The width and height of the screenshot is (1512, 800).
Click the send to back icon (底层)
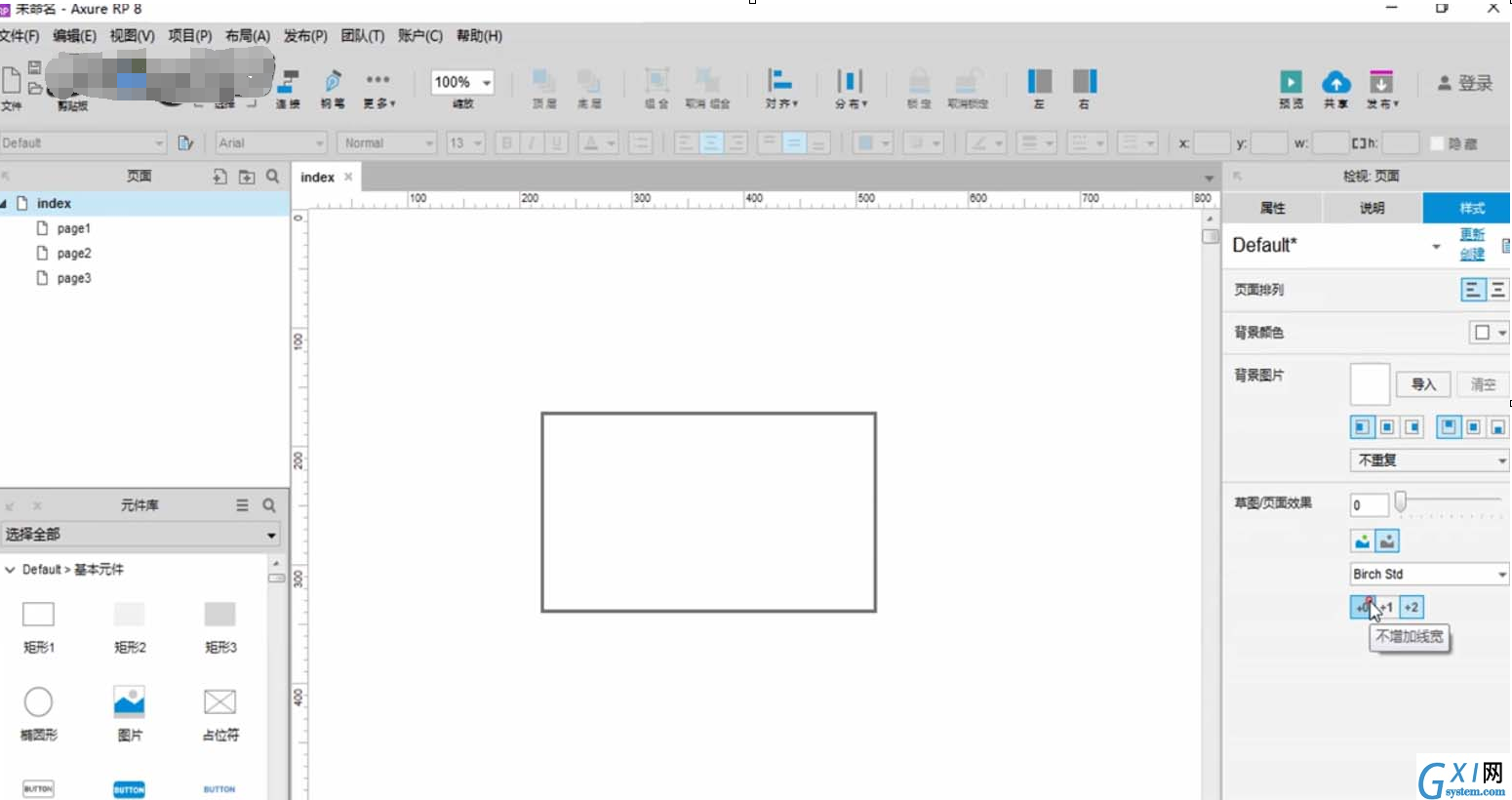click(588, 81)
